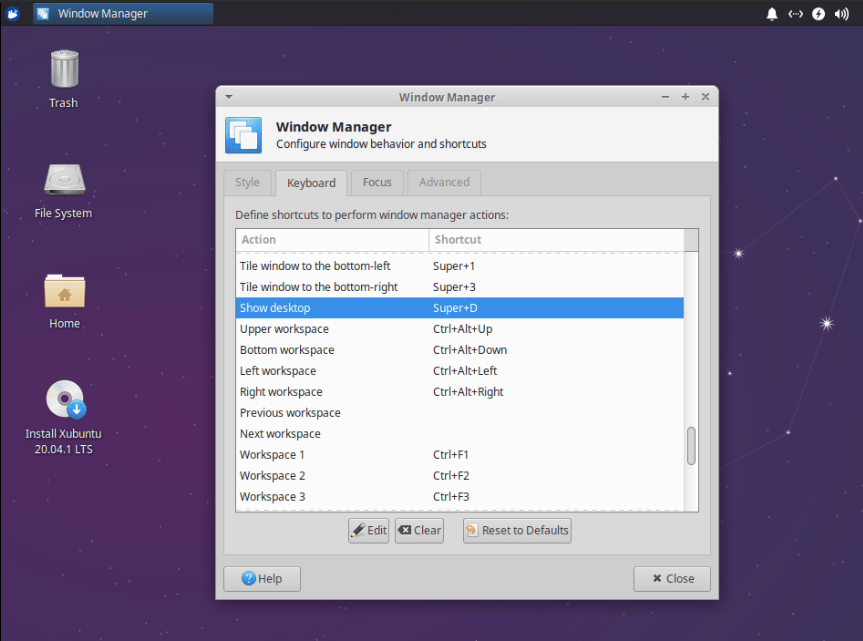Click the shortcut list scrollbar

[691, 451]
